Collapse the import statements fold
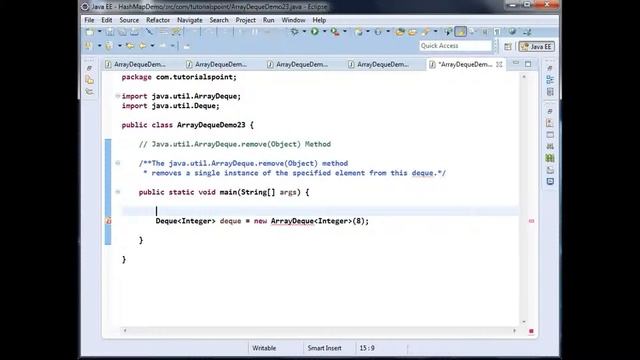Image resolution: width=640 pixels, height=360 pixels. (x=118, y=96)
